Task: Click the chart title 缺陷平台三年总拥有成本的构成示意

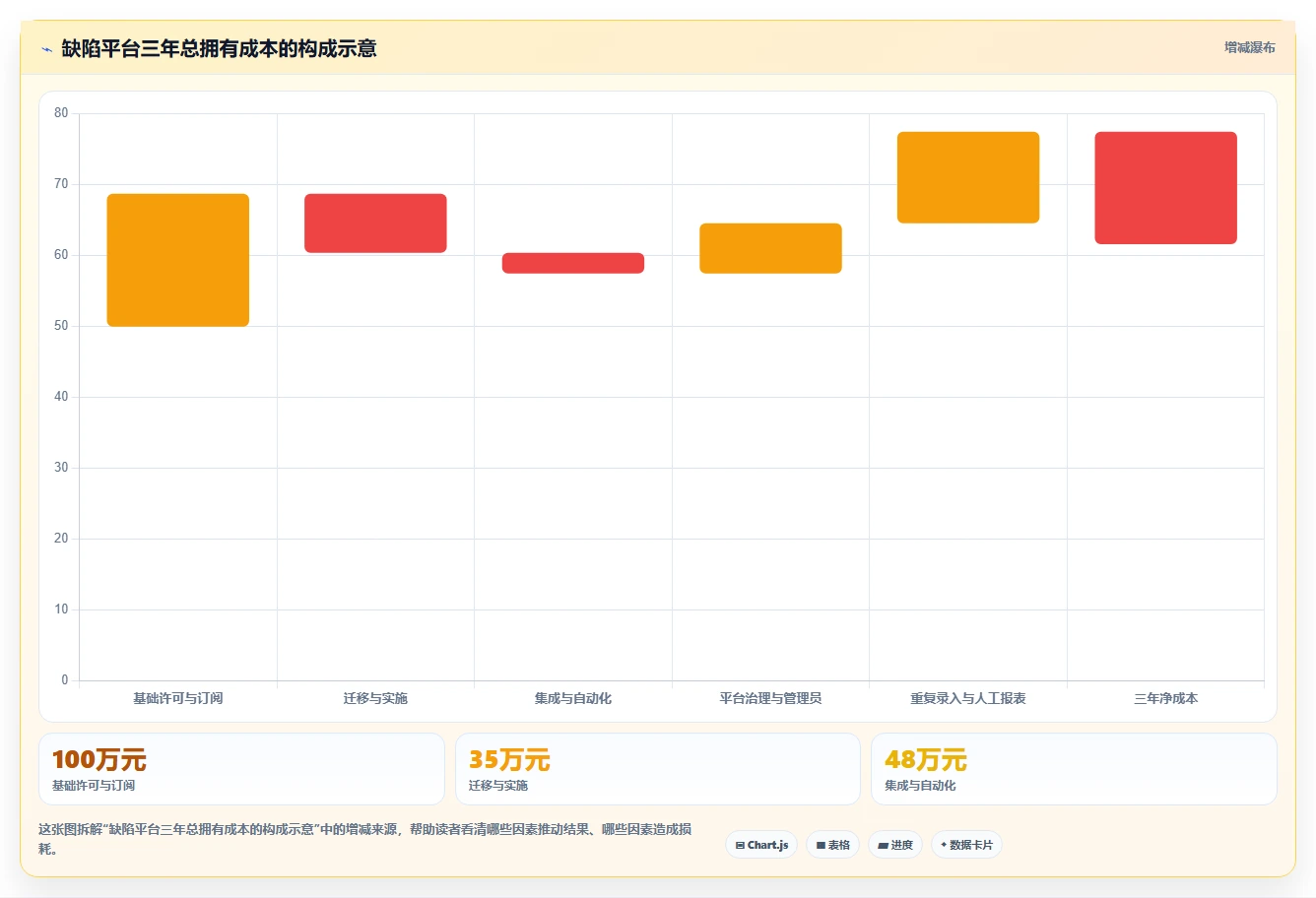Action: pyautogui.click(x=219, y=49)
